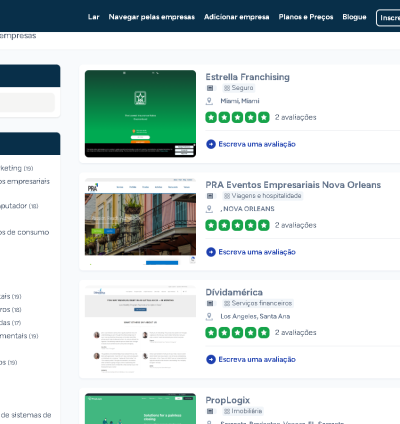Go to Planos e Preços page

click(x=306, y=17)
